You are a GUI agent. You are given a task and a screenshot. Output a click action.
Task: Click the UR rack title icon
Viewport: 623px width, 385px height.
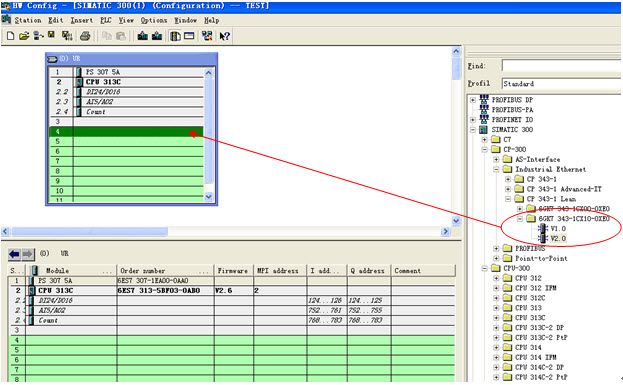click(52, 59)
